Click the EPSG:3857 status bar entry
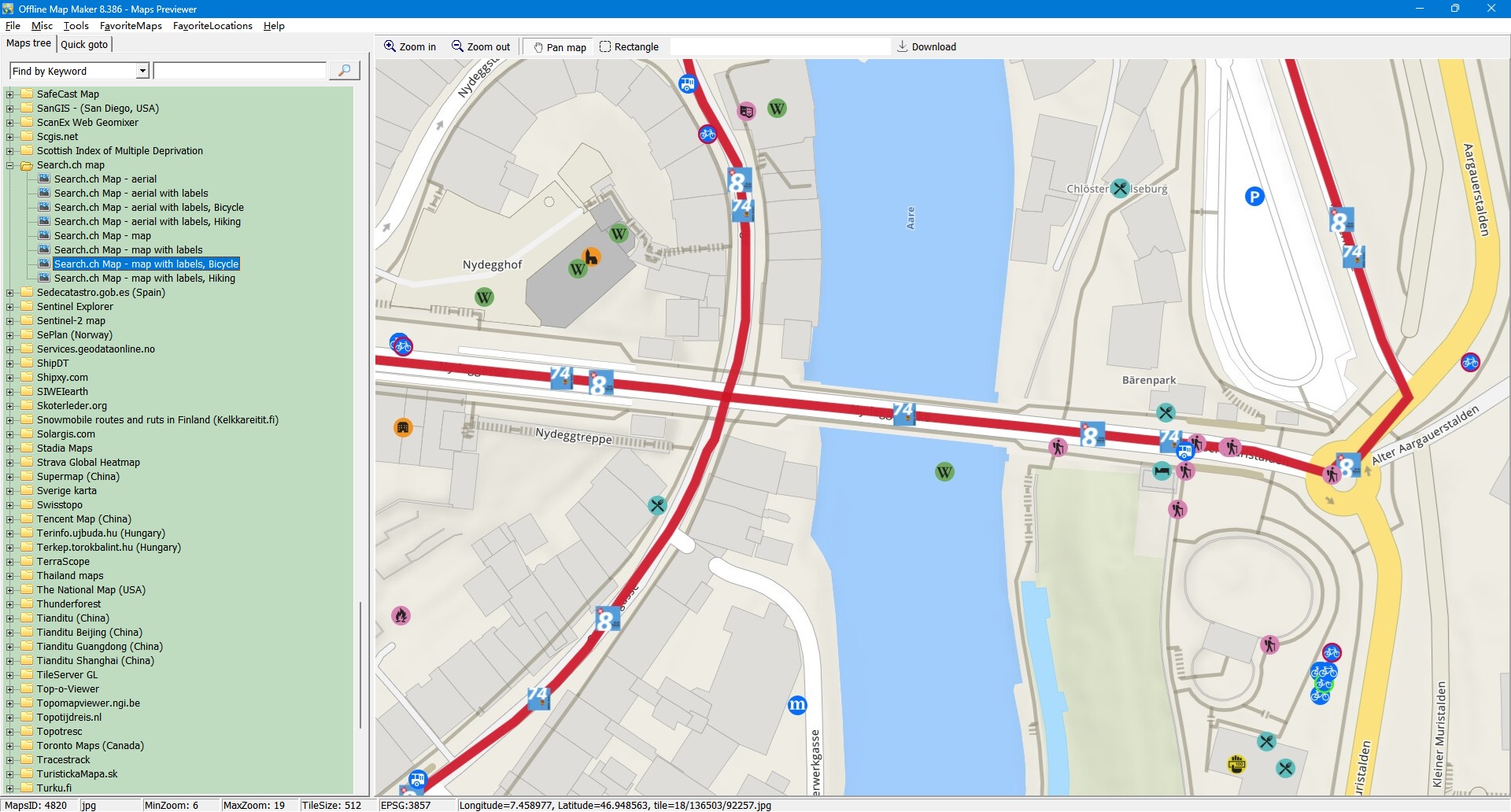The width and height of the screenshot is (1511, 812). click(x=405, y=805)
